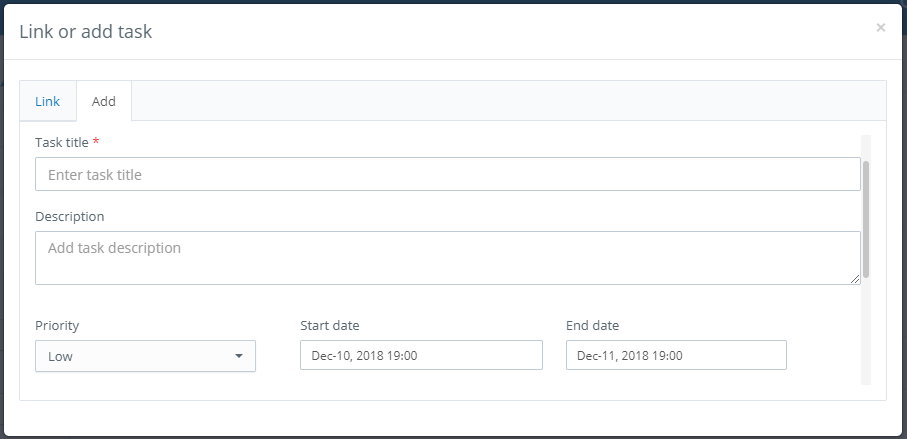Click the red required asterisk marker

96,141
